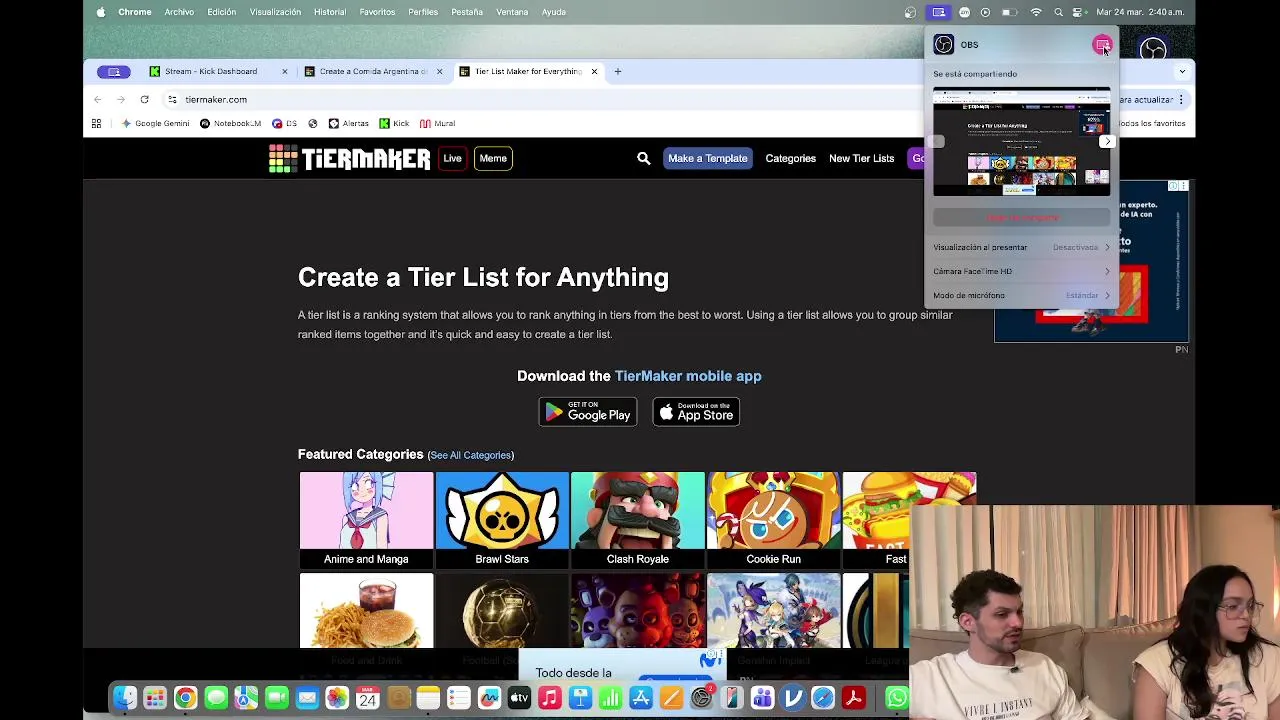Viewport: 1280px width, 720px height.
Task: Open the Google Gemini bookmark
Action: 155,123
